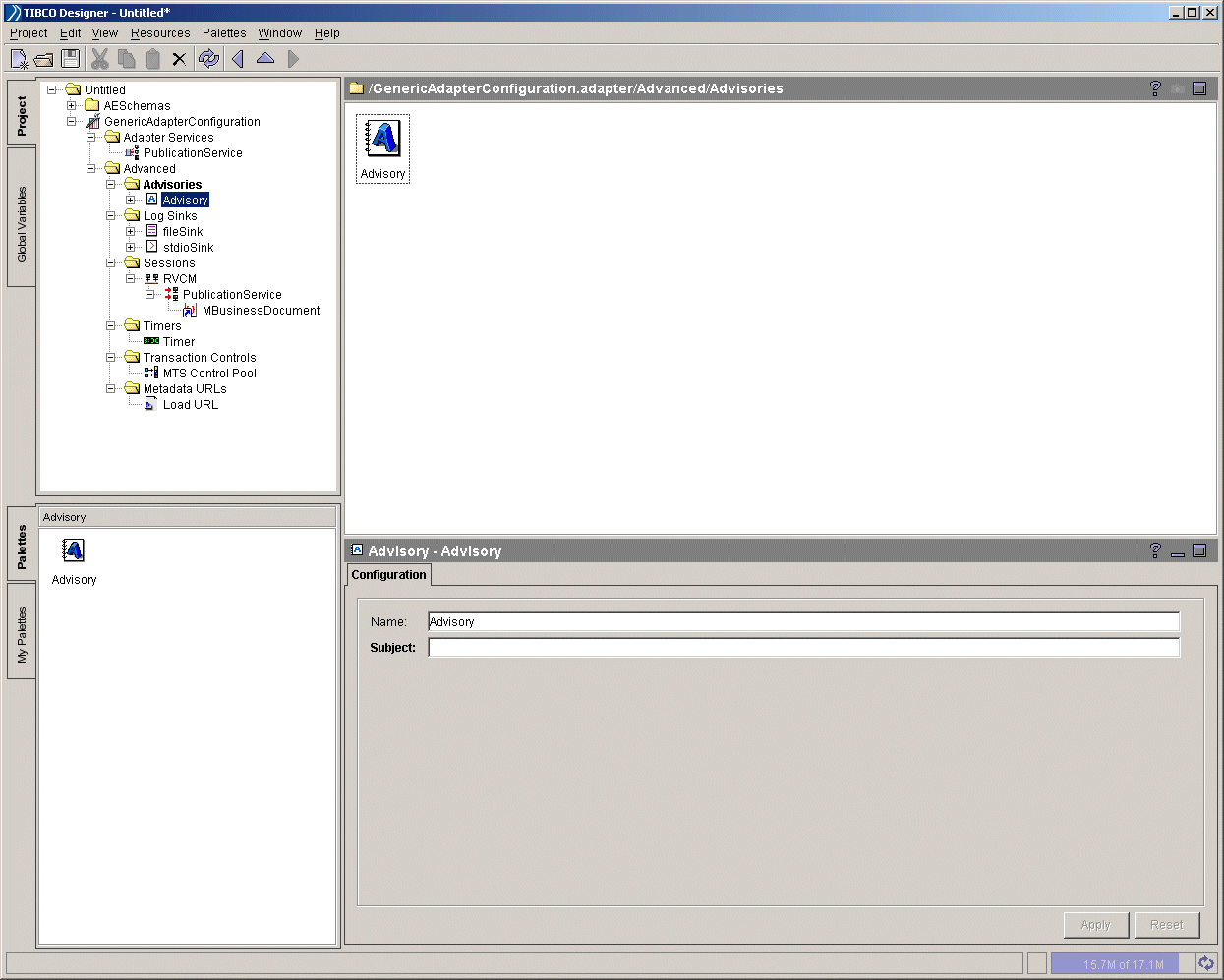The width and height of the screenshot is (1224, 980).
Task: Open the Project menu
Action: point(29,33)
